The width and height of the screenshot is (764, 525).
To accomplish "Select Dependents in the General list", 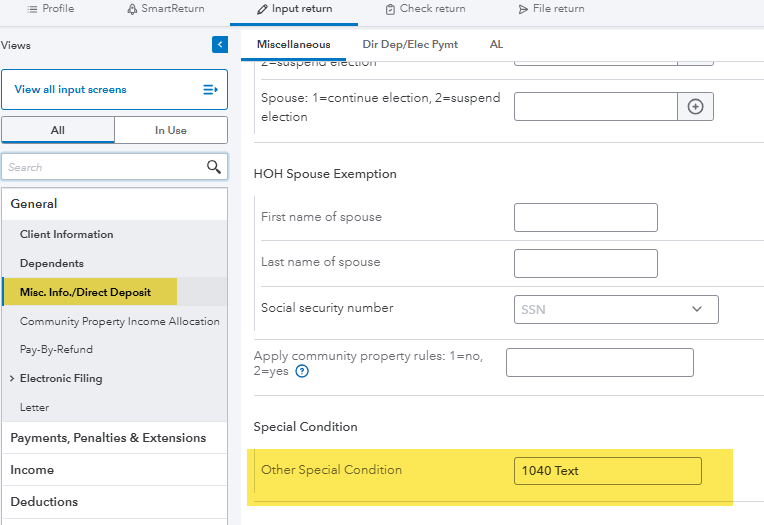I will click(52, 263).
